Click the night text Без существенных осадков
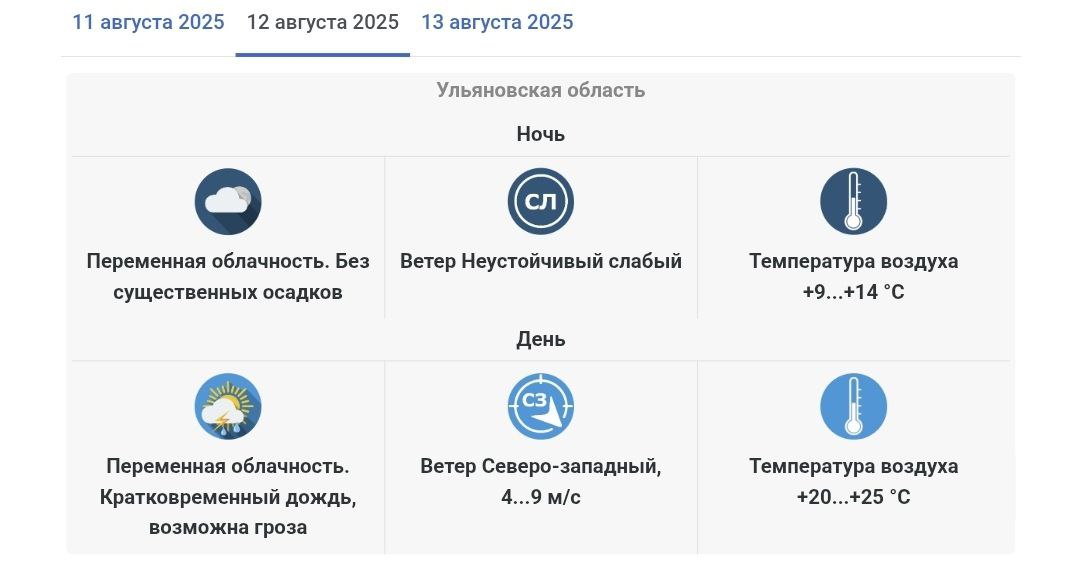This screenshot has height=566, width=1079. coord(242,276)
